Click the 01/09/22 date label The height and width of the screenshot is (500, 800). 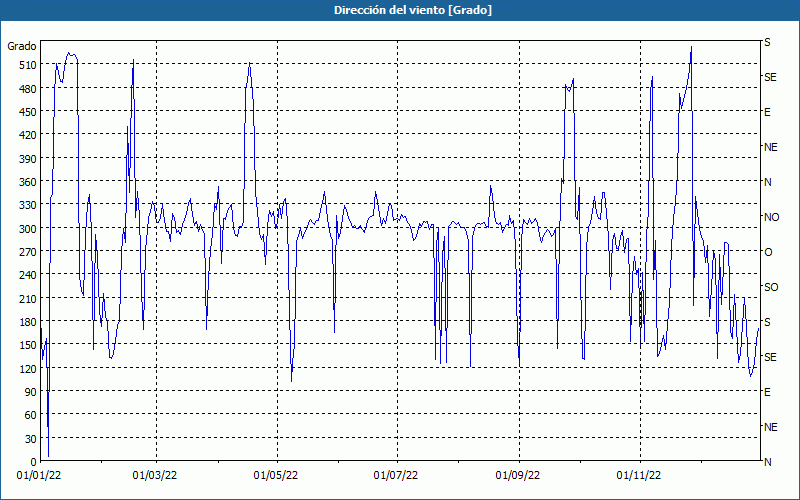coord(518,476)
